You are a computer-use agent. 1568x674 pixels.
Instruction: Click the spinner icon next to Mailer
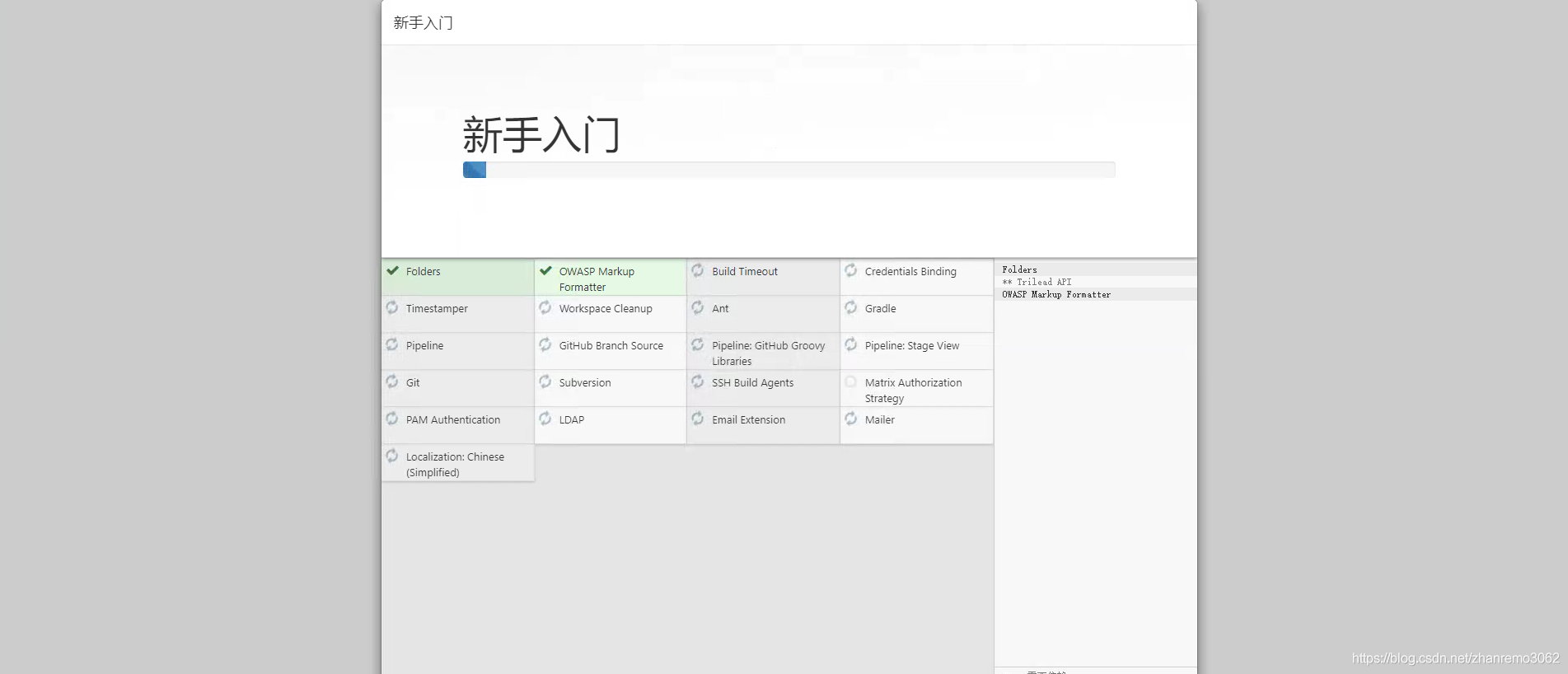pos(851,419)
